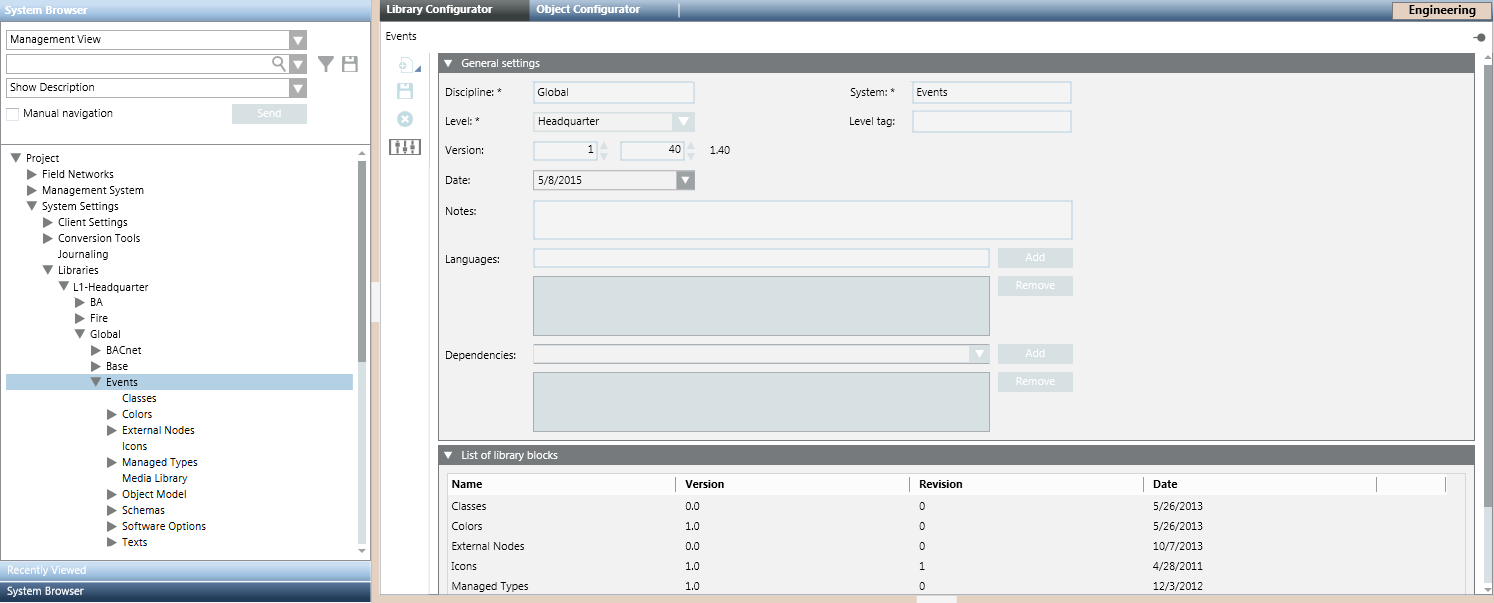This screenshot has width=1494, height=603.
Task: Click the filter funnel icon in System Browser
Action: coord(326,64)
